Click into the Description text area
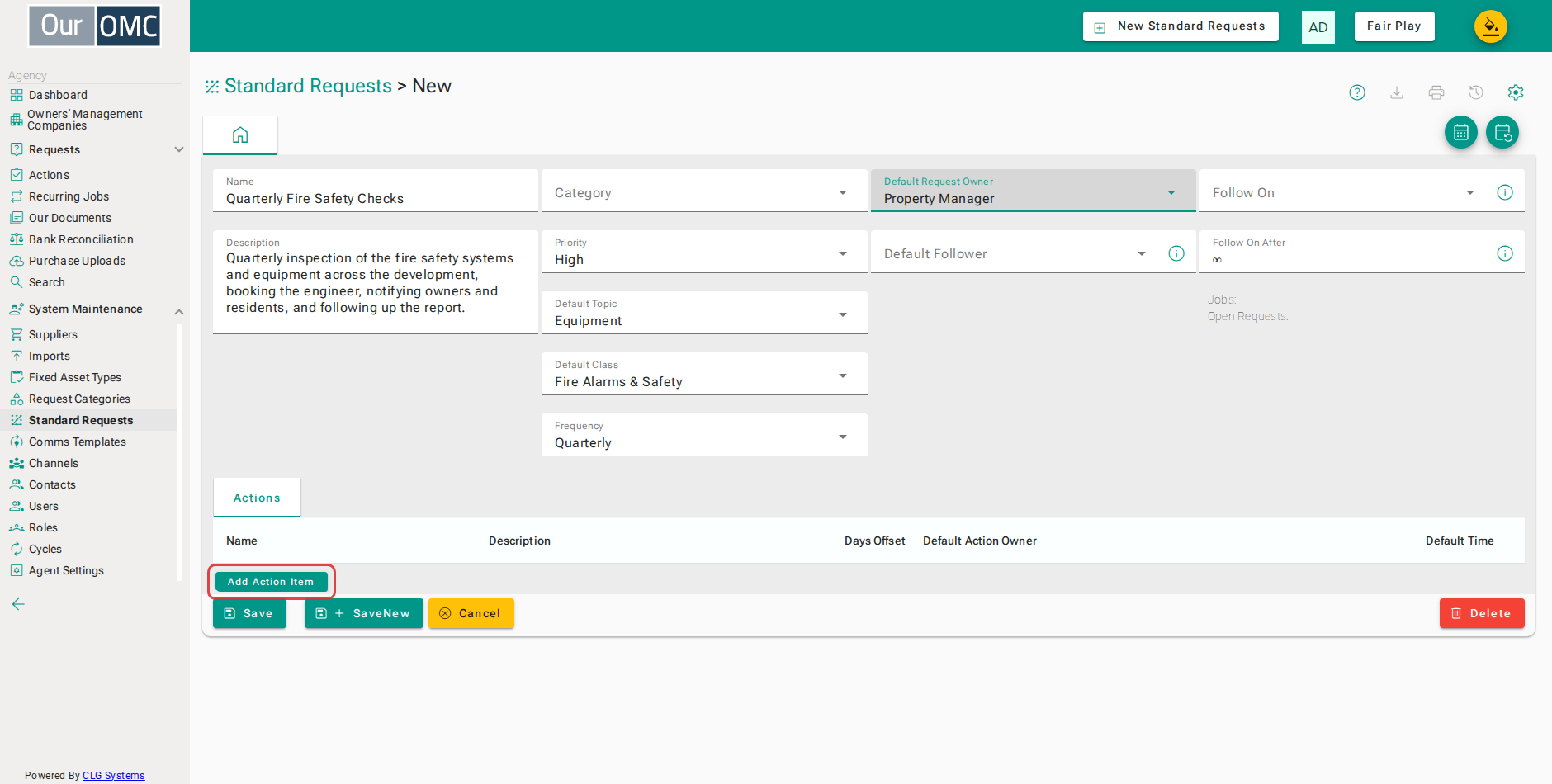 [x=375, y=282]
